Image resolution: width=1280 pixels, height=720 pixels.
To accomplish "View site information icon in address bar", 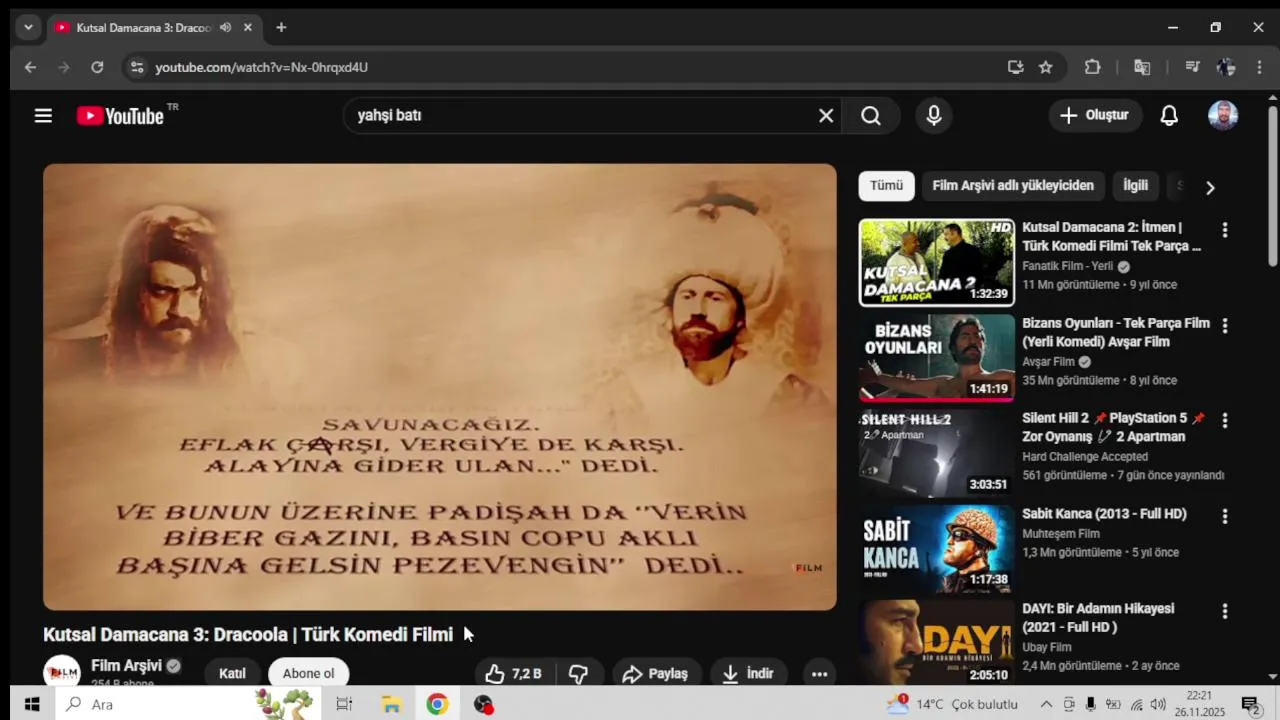I will [137, 67].
